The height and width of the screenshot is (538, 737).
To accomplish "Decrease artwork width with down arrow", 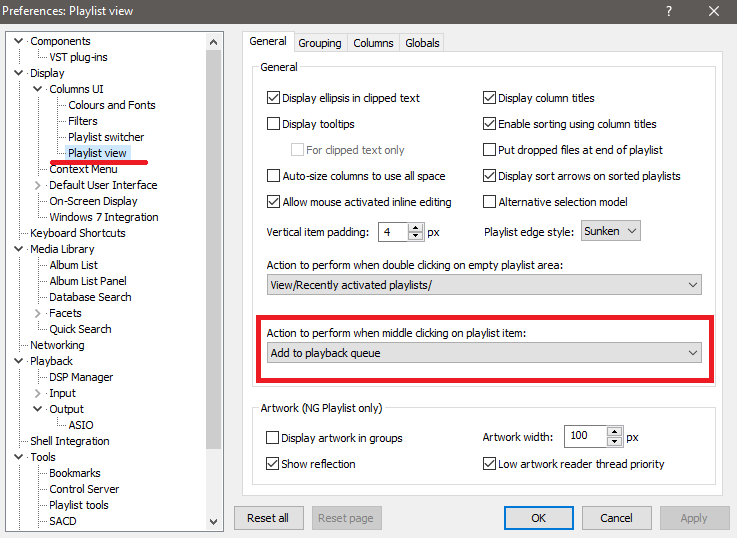I will tap(614, 441).
